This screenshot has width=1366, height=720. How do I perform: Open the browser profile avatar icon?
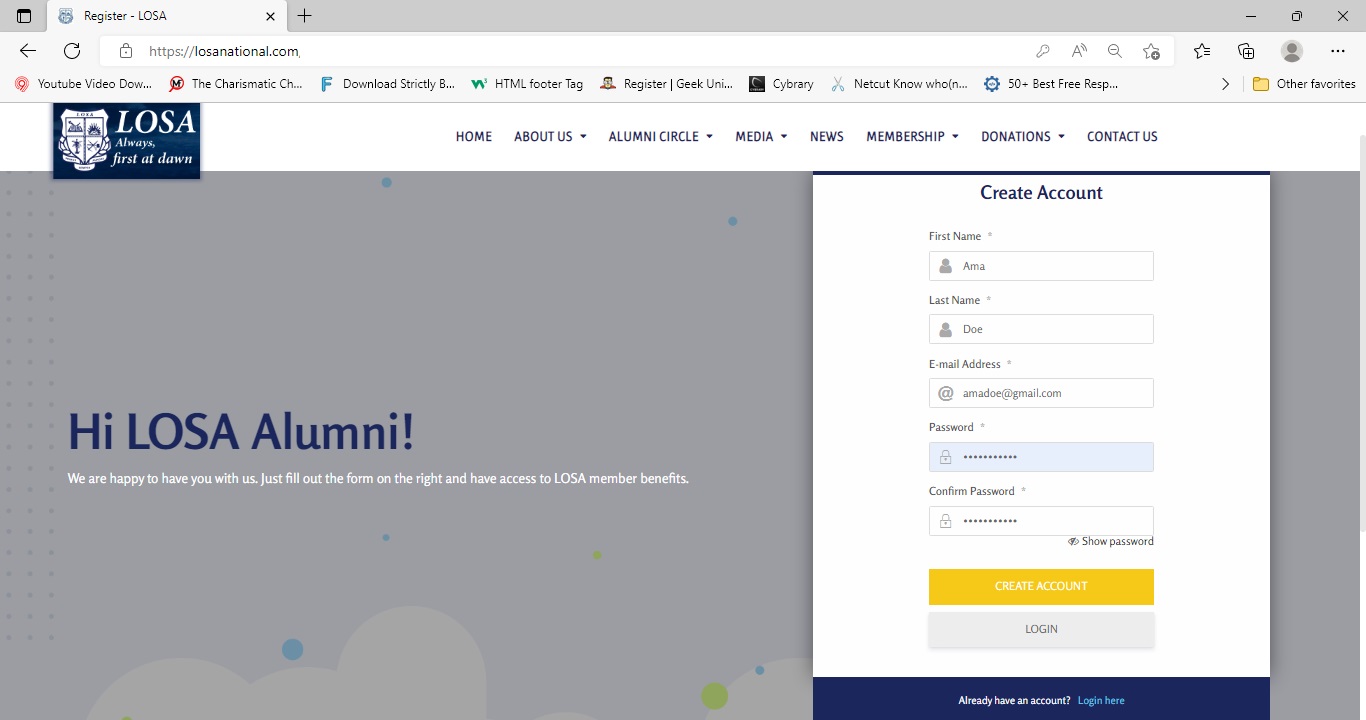pyautogui.click(x=1292, y=51)
